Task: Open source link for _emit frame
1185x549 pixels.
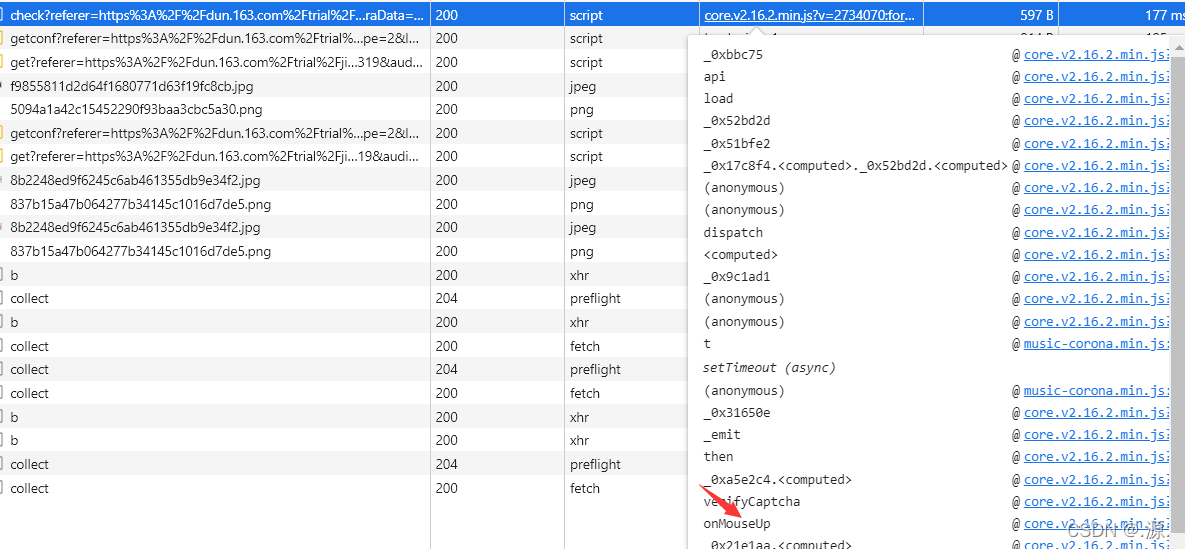Action: click(1096, 434)
